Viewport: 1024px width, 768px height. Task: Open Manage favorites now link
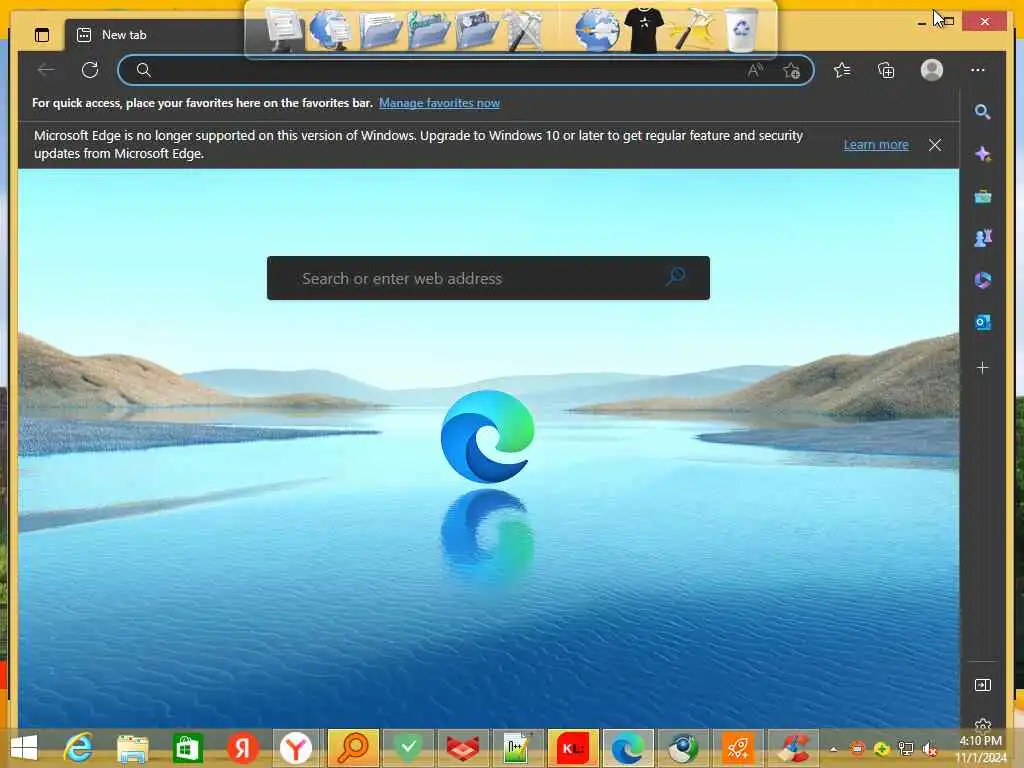(439, 103)
